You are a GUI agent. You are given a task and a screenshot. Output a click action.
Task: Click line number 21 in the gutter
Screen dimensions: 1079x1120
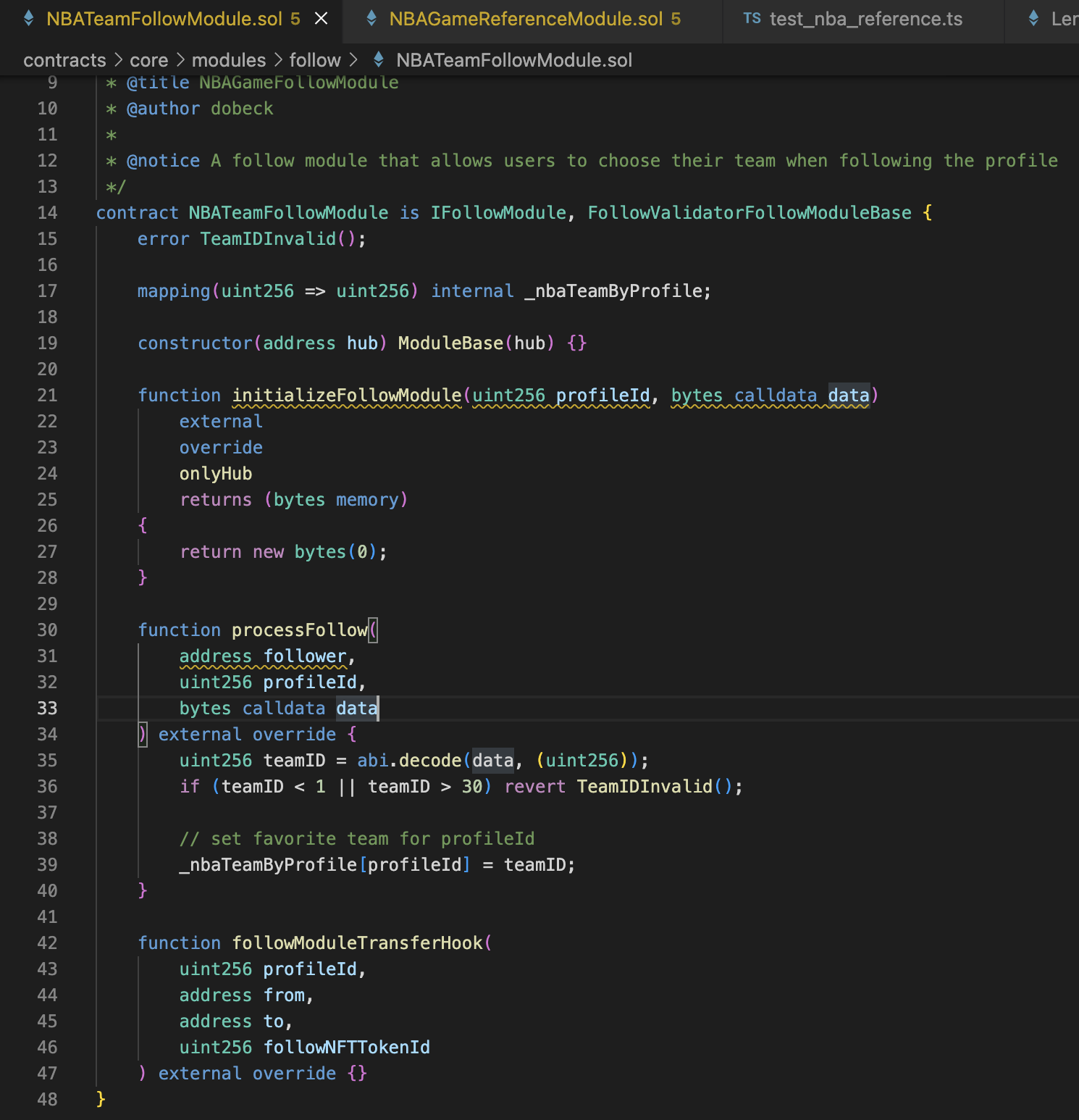point(47,396)
